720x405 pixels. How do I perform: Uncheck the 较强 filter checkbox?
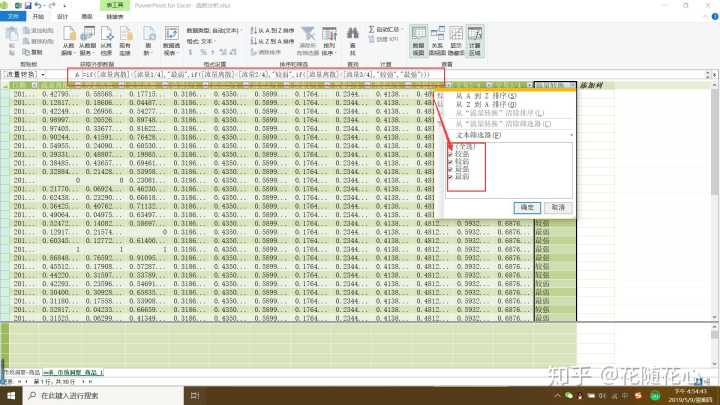(451, 155)
